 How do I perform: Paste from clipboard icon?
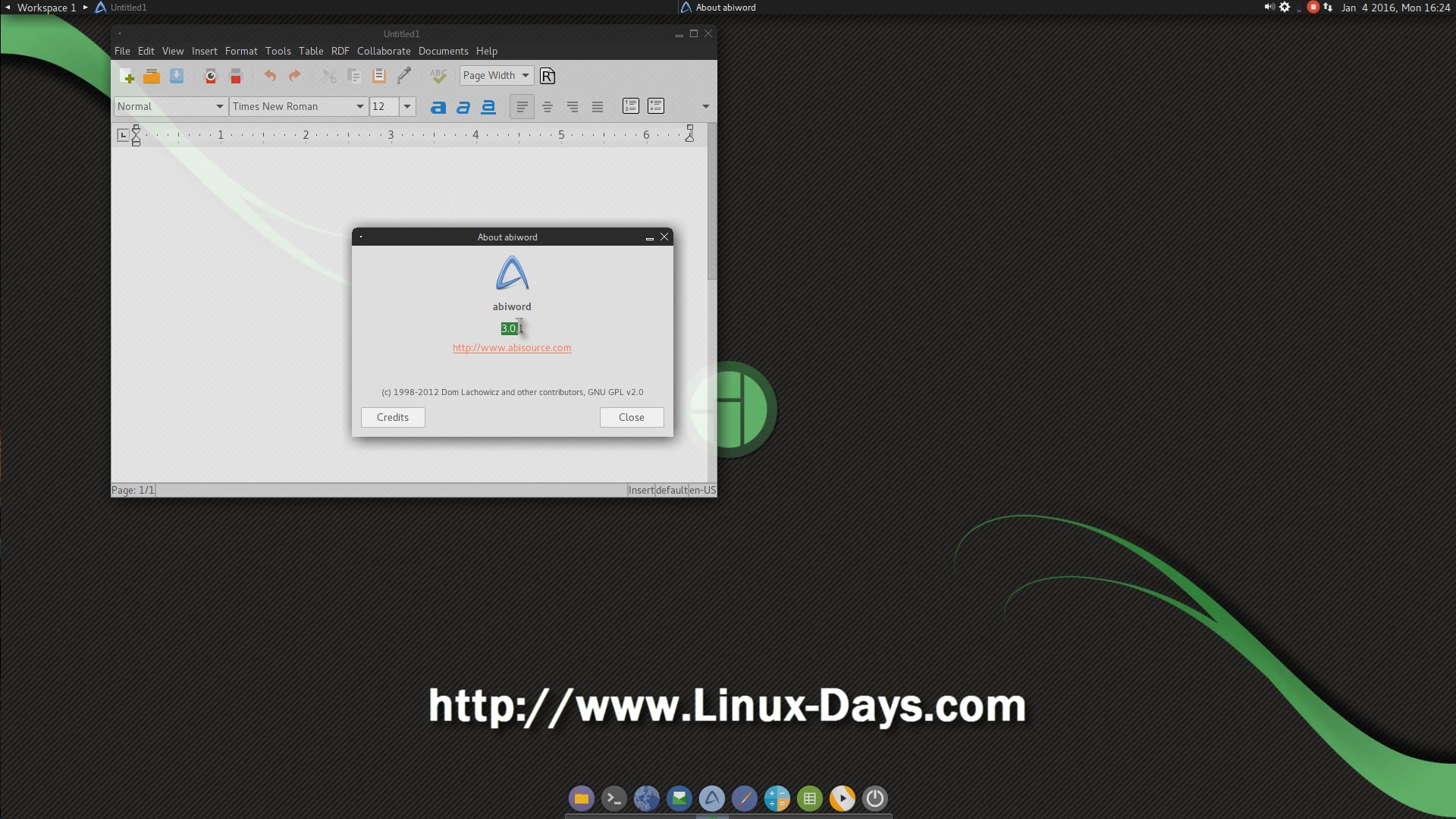tap(379, 76)
